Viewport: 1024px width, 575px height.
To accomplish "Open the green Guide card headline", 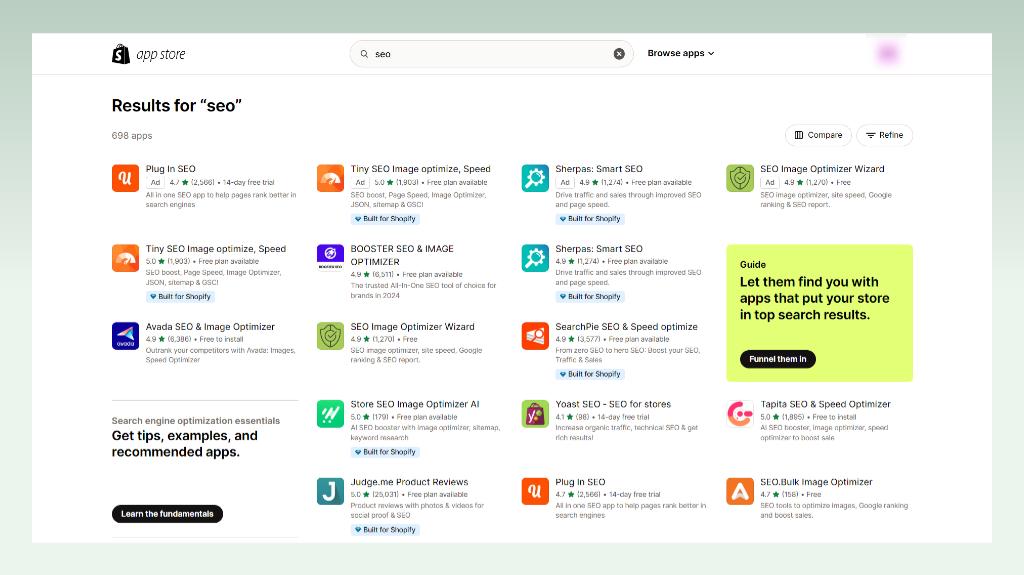I will point(814,299).
